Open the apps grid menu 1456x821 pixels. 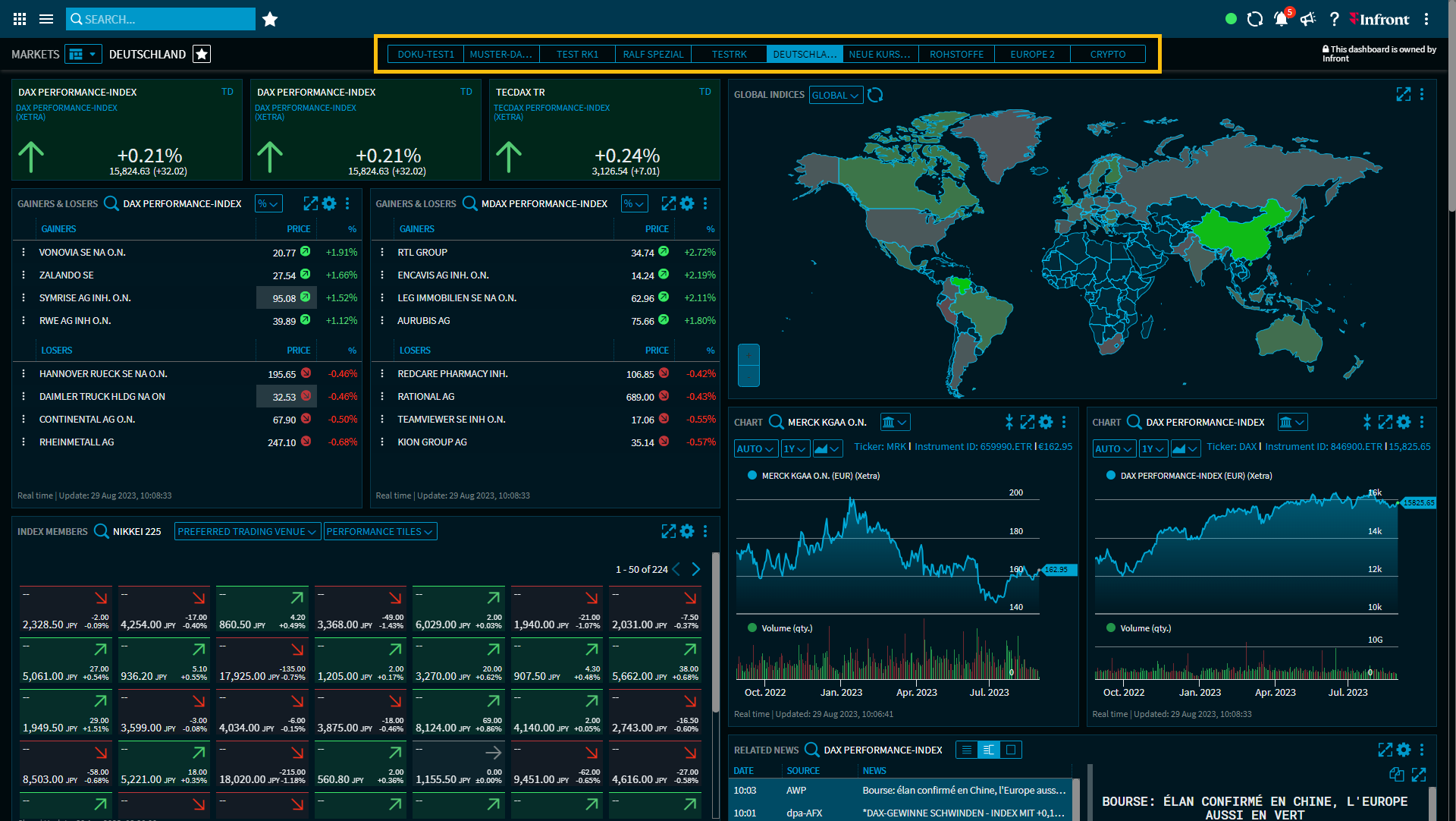20,19
